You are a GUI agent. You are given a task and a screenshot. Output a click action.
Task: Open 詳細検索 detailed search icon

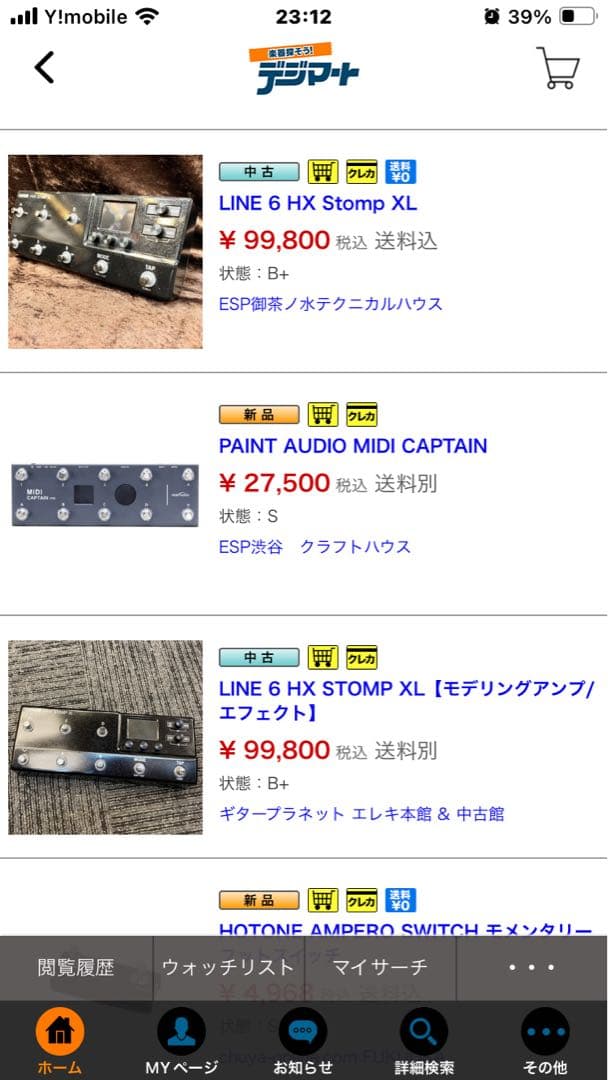[425, 1032]
